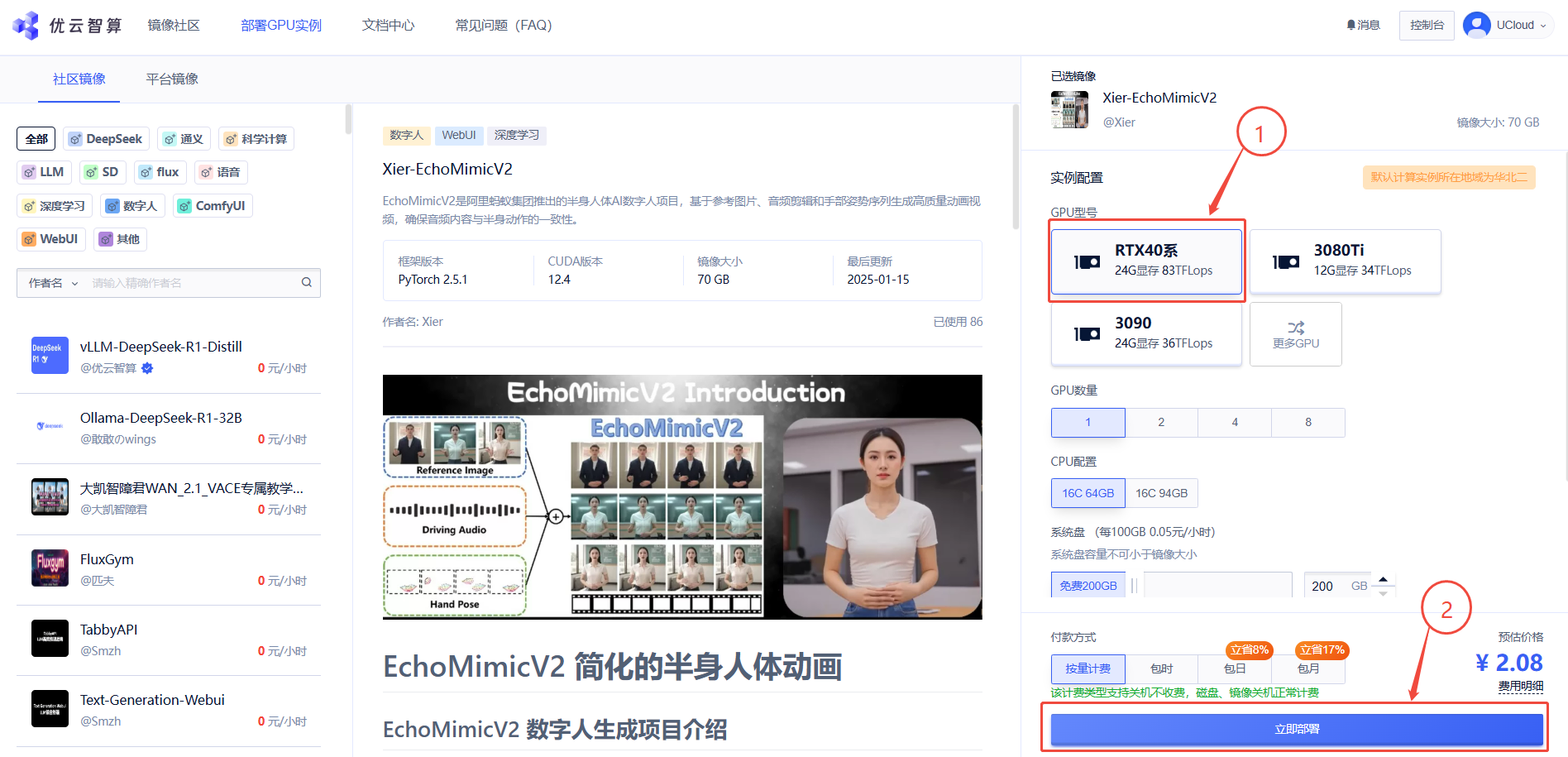Image resolution: width=1568 pixels, height=757 pixels.
Task: Click the 深度学习 tag on image detail
Action: pyautogui.click(x=517, y=136)
